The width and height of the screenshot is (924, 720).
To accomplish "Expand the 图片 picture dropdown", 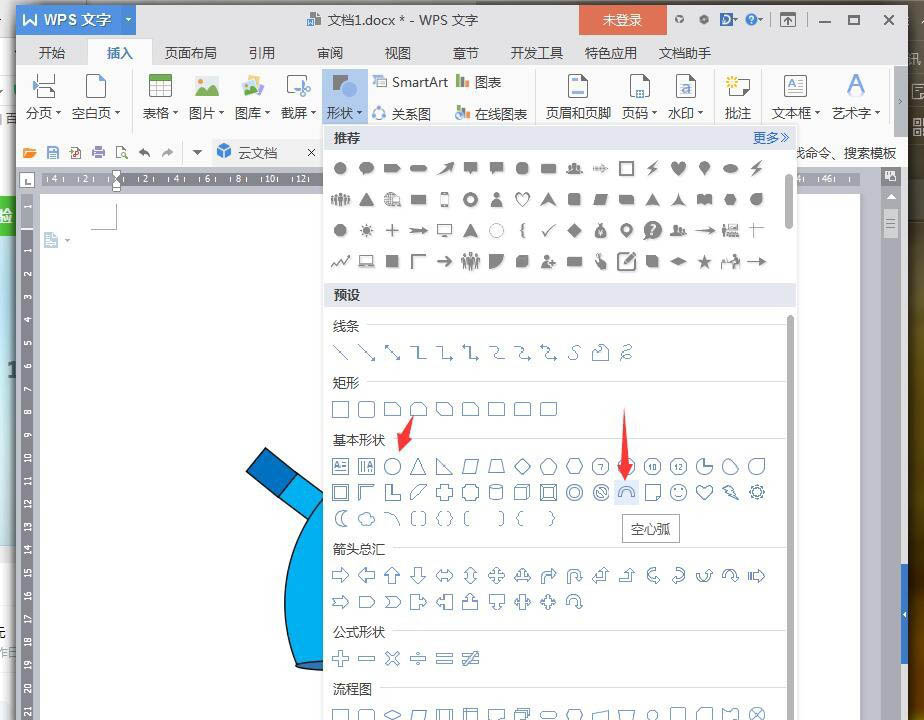I will click(x=206, y=97).
